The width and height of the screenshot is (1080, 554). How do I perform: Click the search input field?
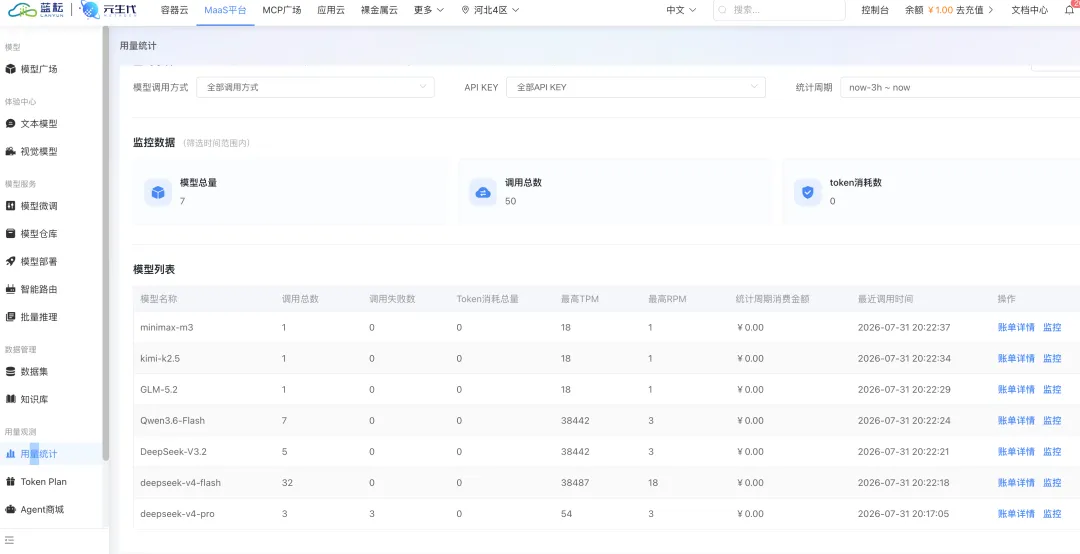779,10
